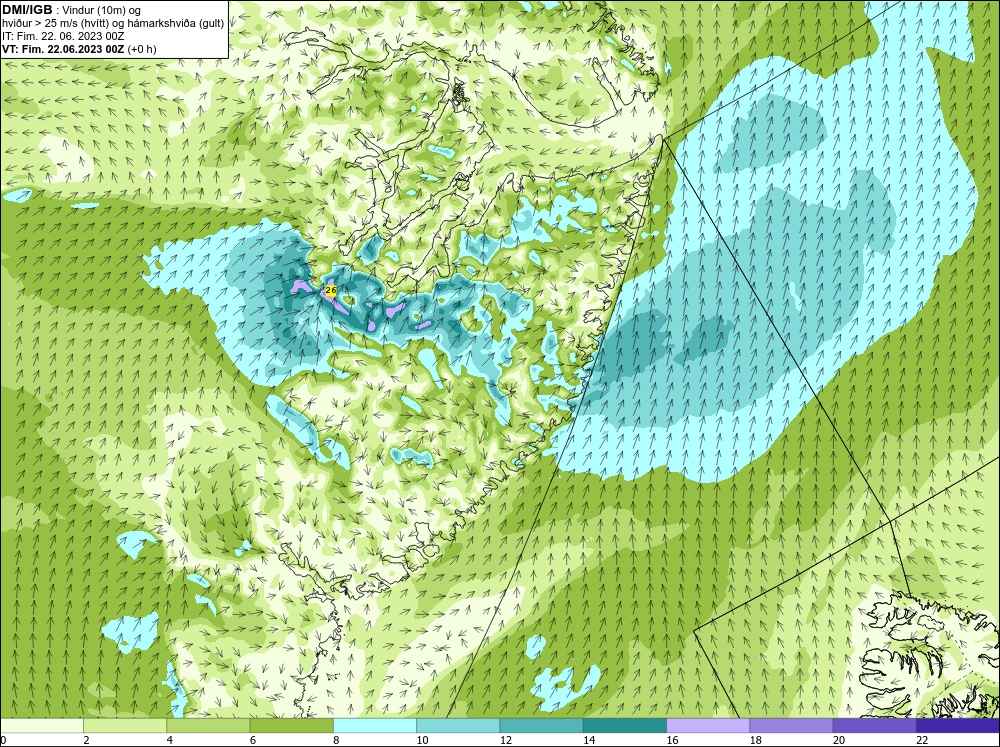Click the legend label '2'
This screenshot has width=1000, height=747.
pyautogui.click(x=86, y=740)
